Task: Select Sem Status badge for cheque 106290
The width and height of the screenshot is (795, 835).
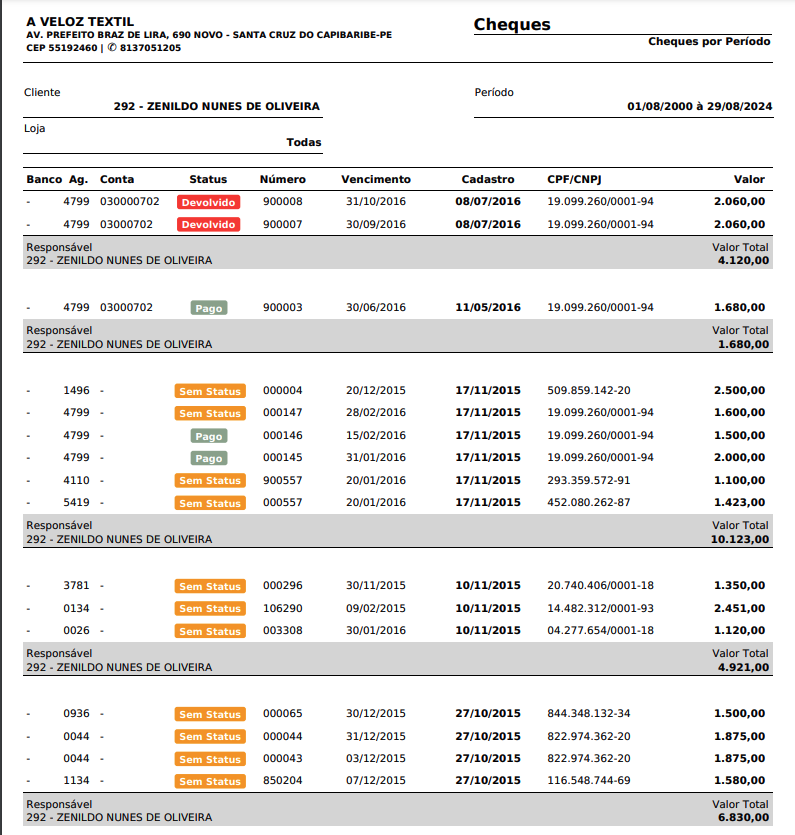Action: (x=209, y=609)
